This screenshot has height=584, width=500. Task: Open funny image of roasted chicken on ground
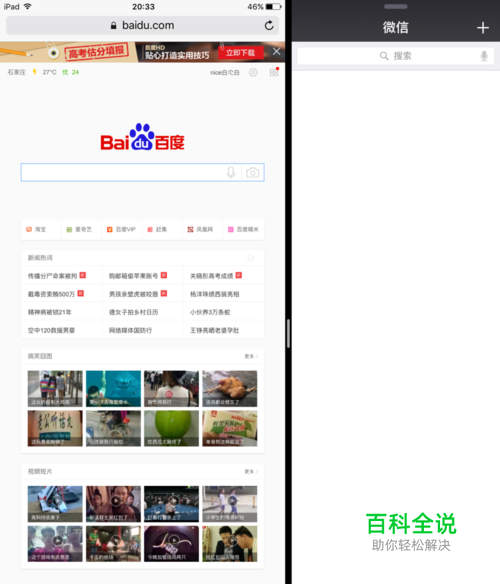[x=230, y=388]
